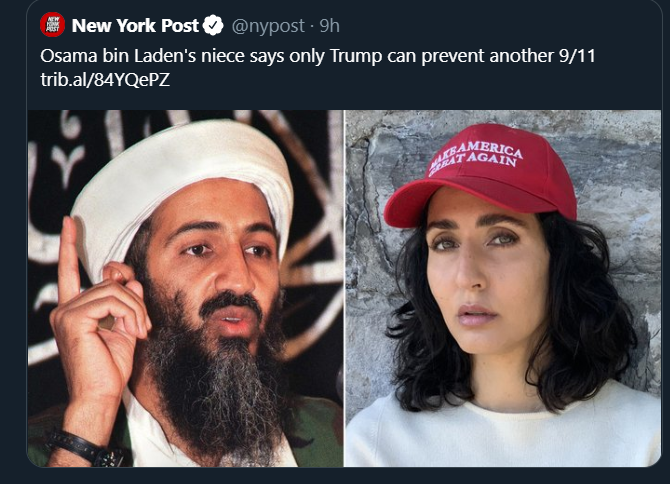Open the left photo of man in turban
Viewport: 670px width, 484px height.
[x=185, y=288]
